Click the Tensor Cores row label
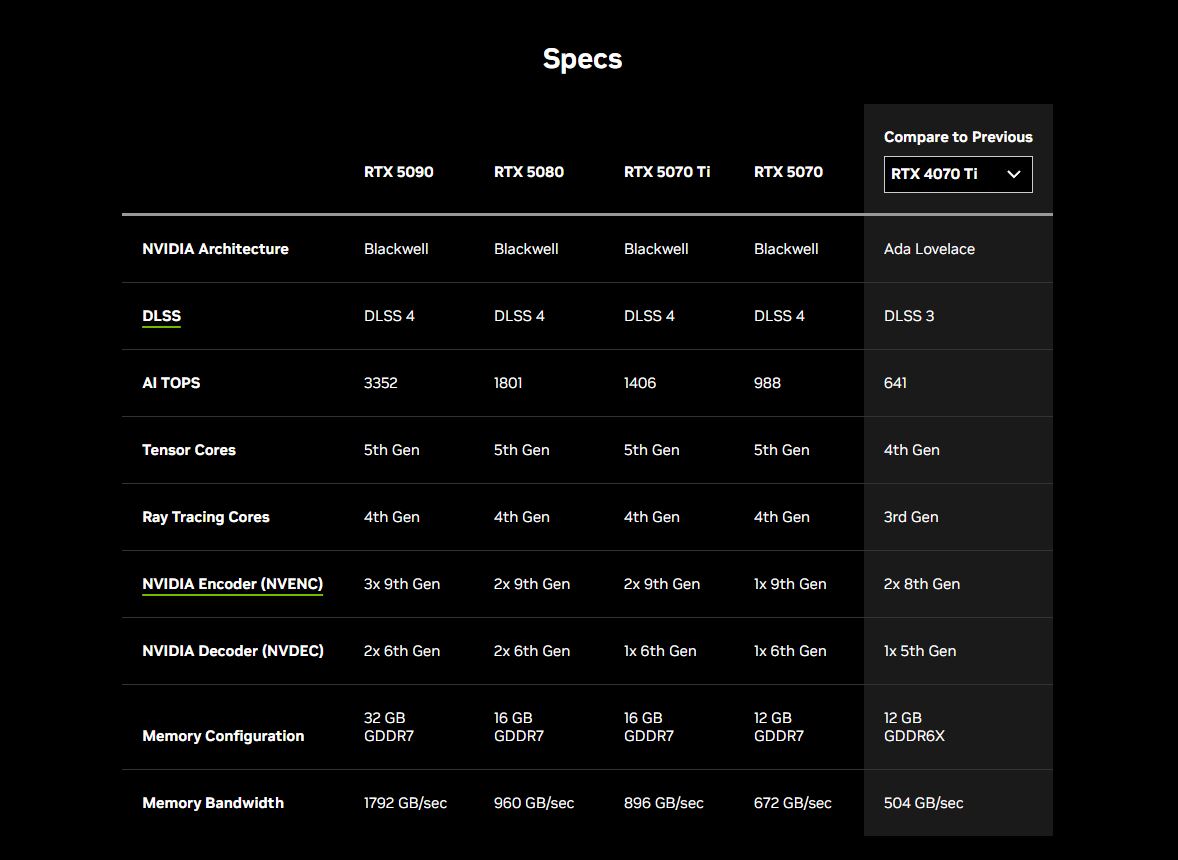1178x860 pixels. [189, 450]
